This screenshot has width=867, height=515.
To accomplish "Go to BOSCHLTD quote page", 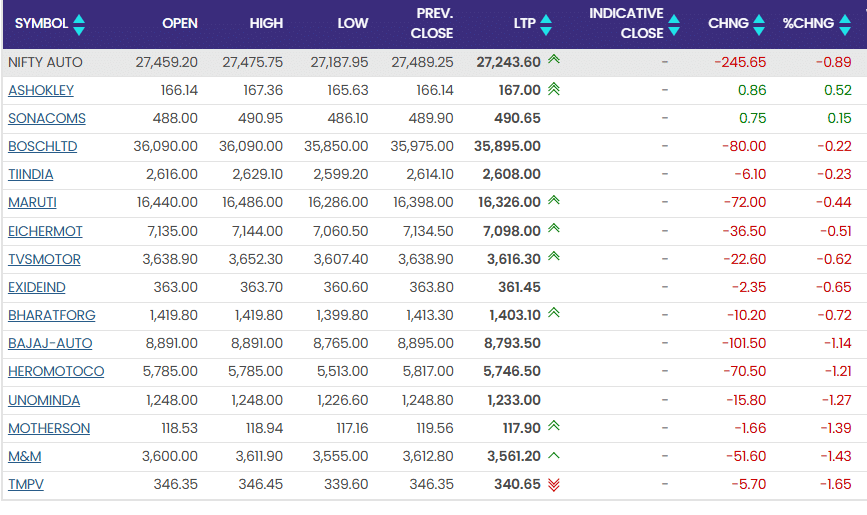I will (x=43, y=146).
